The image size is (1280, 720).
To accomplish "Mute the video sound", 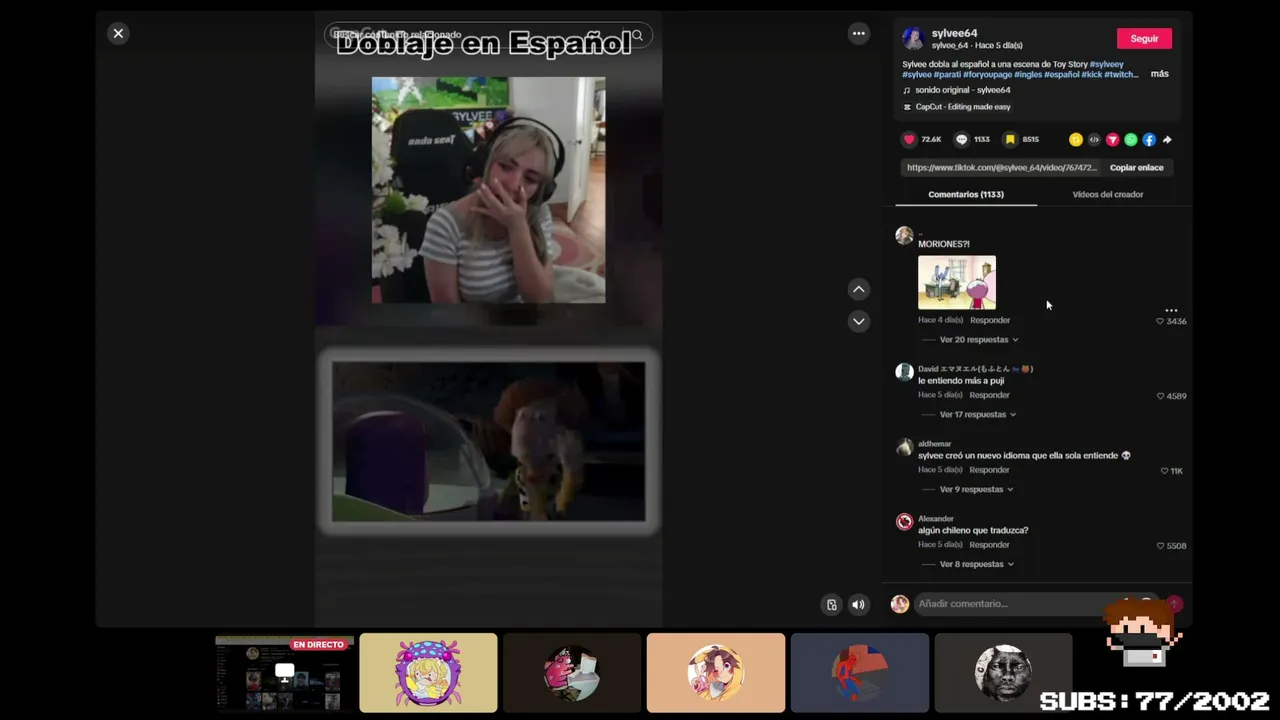I will tap(858, 604).
